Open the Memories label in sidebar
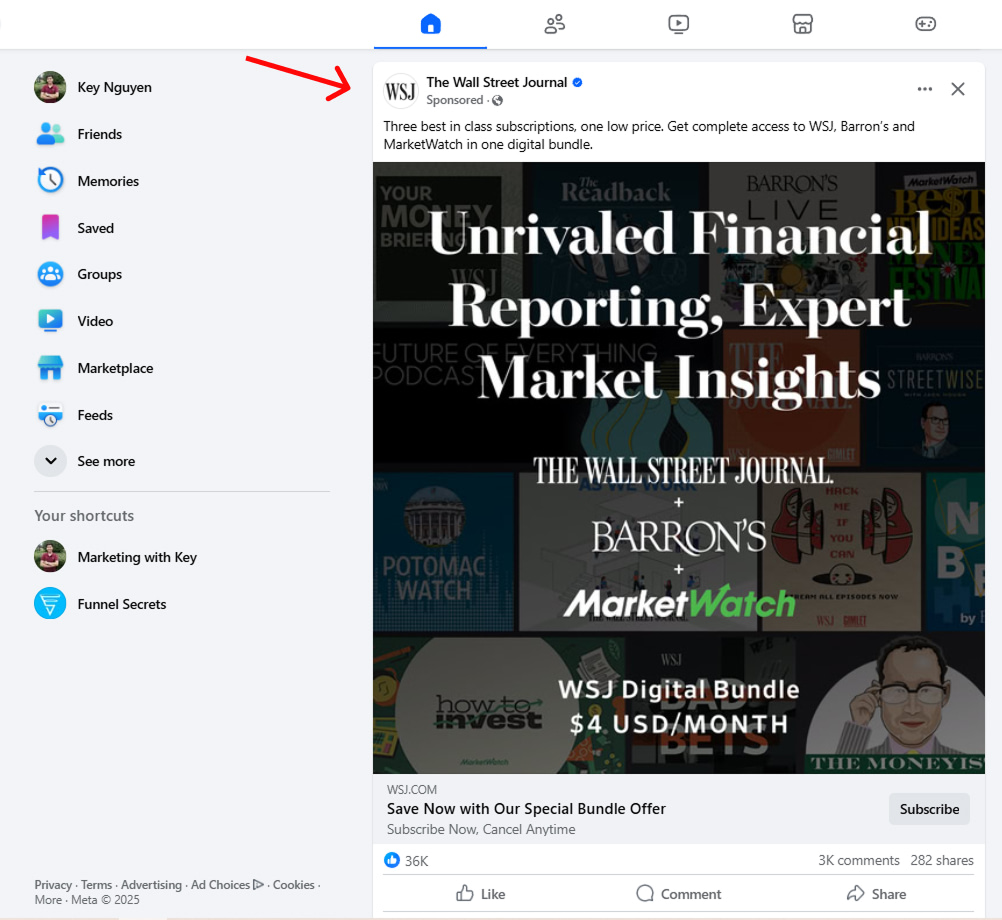The width and height of the screenshot is (1002, 920). 108,181
